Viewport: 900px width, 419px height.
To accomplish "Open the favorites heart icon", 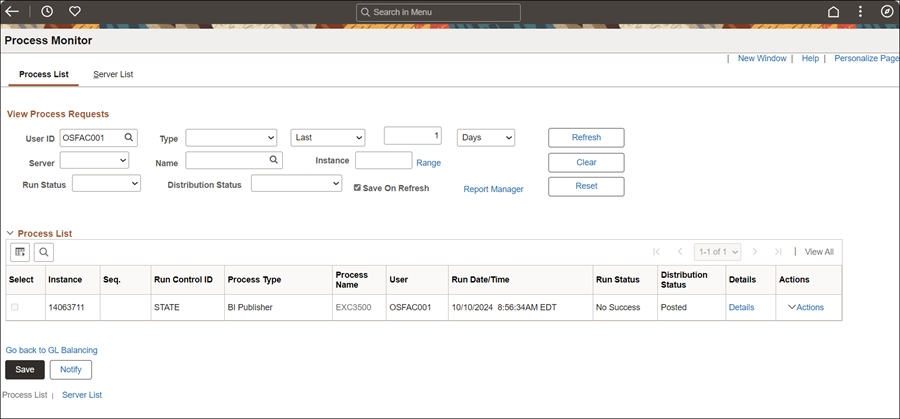I will pos(75,11).
